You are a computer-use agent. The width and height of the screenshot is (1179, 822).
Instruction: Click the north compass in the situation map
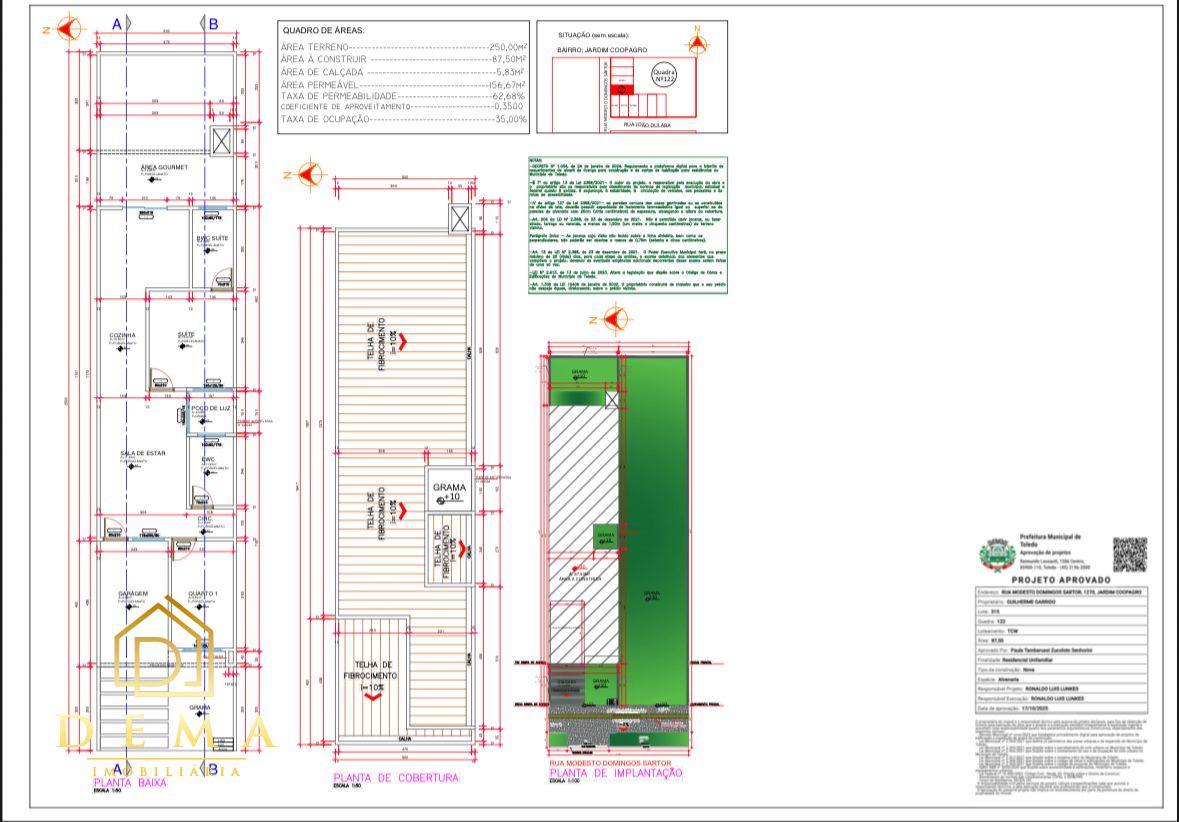coord(696,44)
